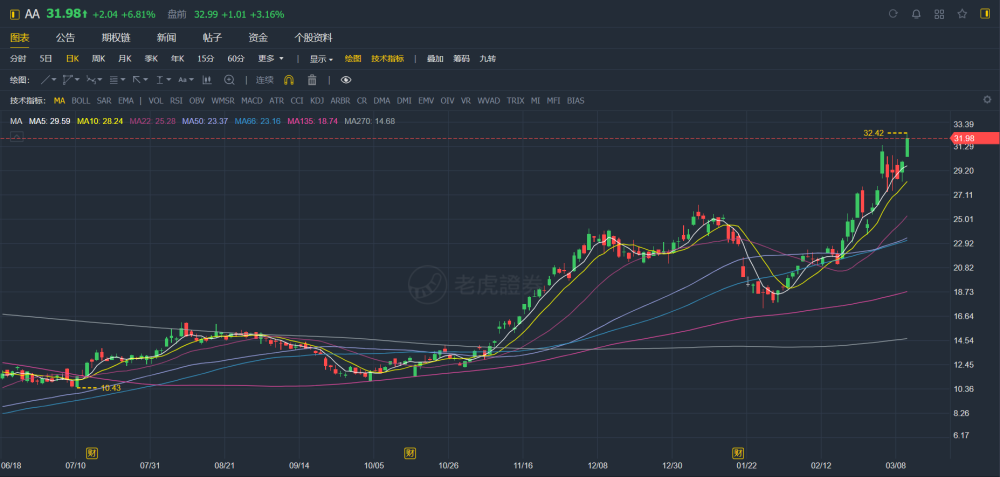Image resolution: width=1000 pixels, height=477 pixels.
Task: Select 60分 minute timeframe
Action: [236, 59]
